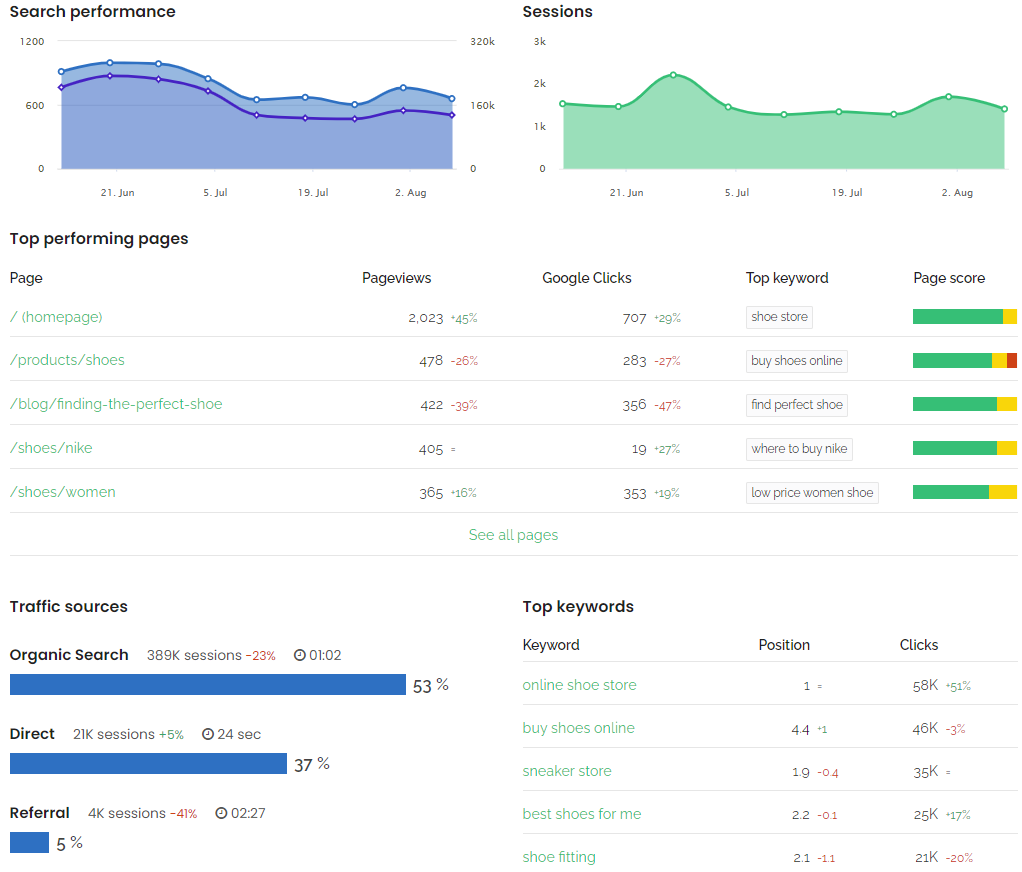The height and width of the screenshot is (872, 1022).
Task: Click the 21K sessions text
Action: 113,734
